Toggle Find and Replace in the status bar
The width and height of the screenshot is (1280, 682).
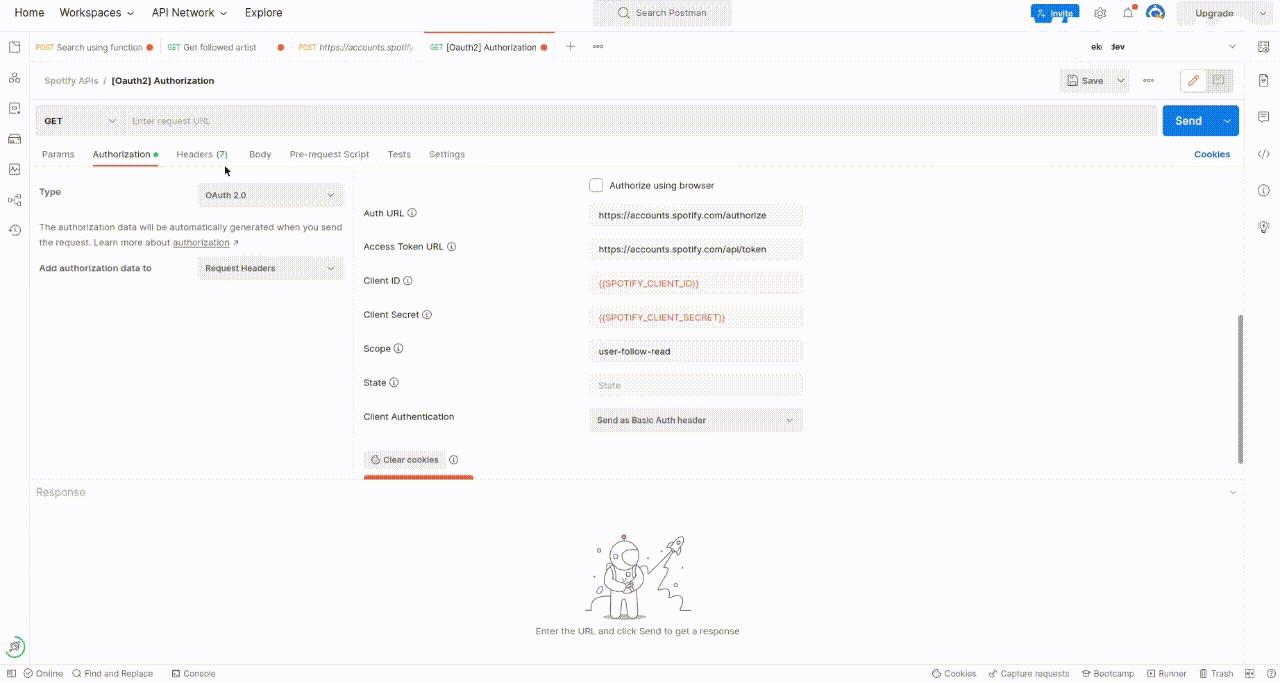click(113, 673)
